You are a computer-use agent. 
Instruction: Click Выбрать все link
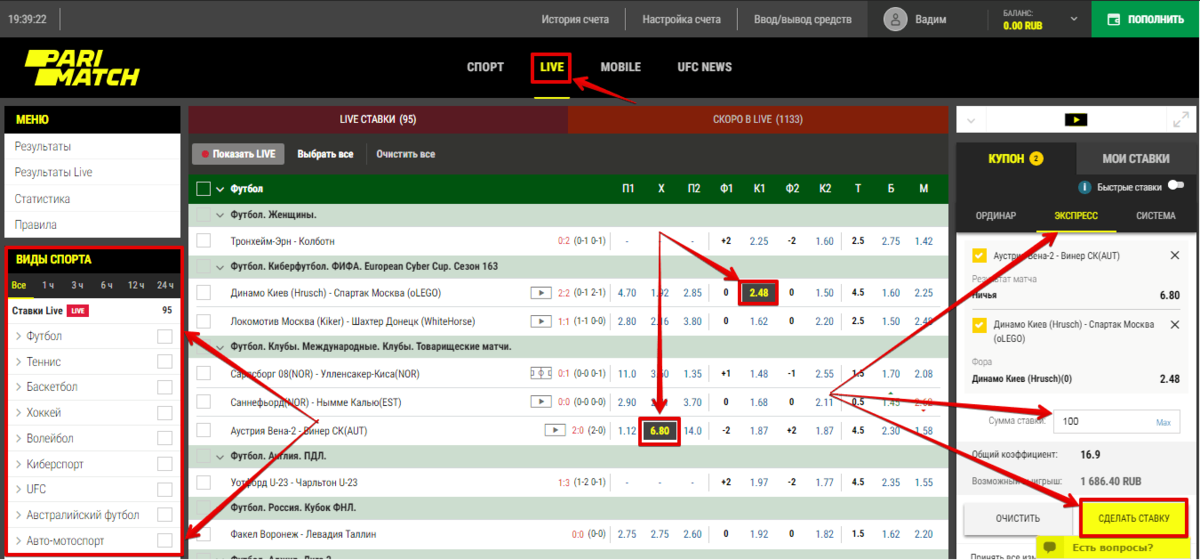pyautogui.click(x=325, y=154)
